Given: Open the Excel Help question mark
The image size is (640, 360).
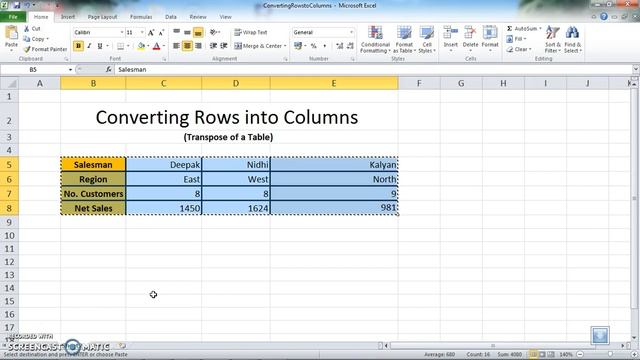Looking at the screenshot, I should (604, 17).
